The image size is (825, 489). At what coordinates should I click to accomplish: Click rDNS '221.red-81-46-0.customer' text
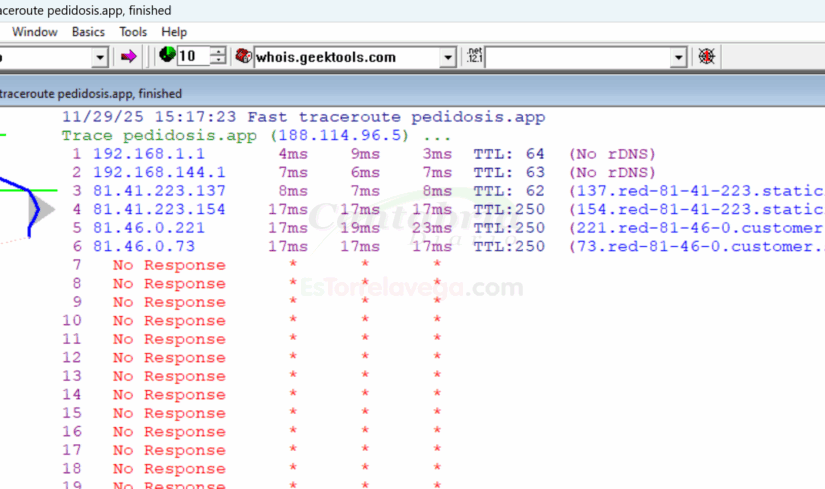pos(699,227)
